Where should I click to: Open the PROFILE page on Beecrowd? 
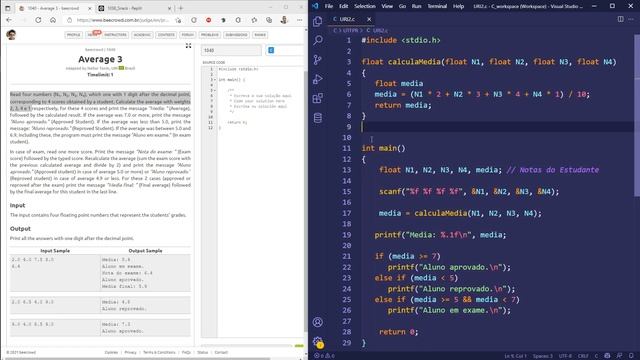tap(73, 35)
